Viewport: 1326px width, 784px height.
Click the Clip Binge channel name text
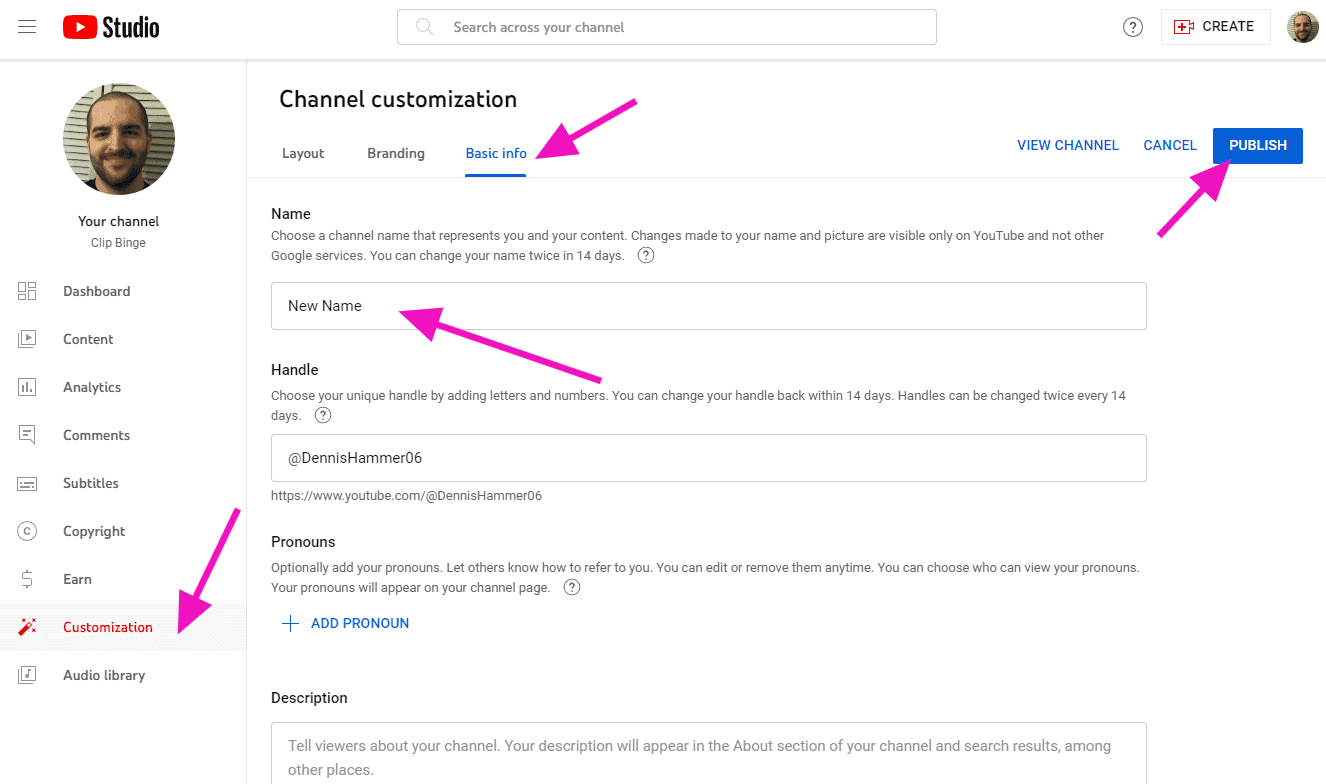pos(119,242)
